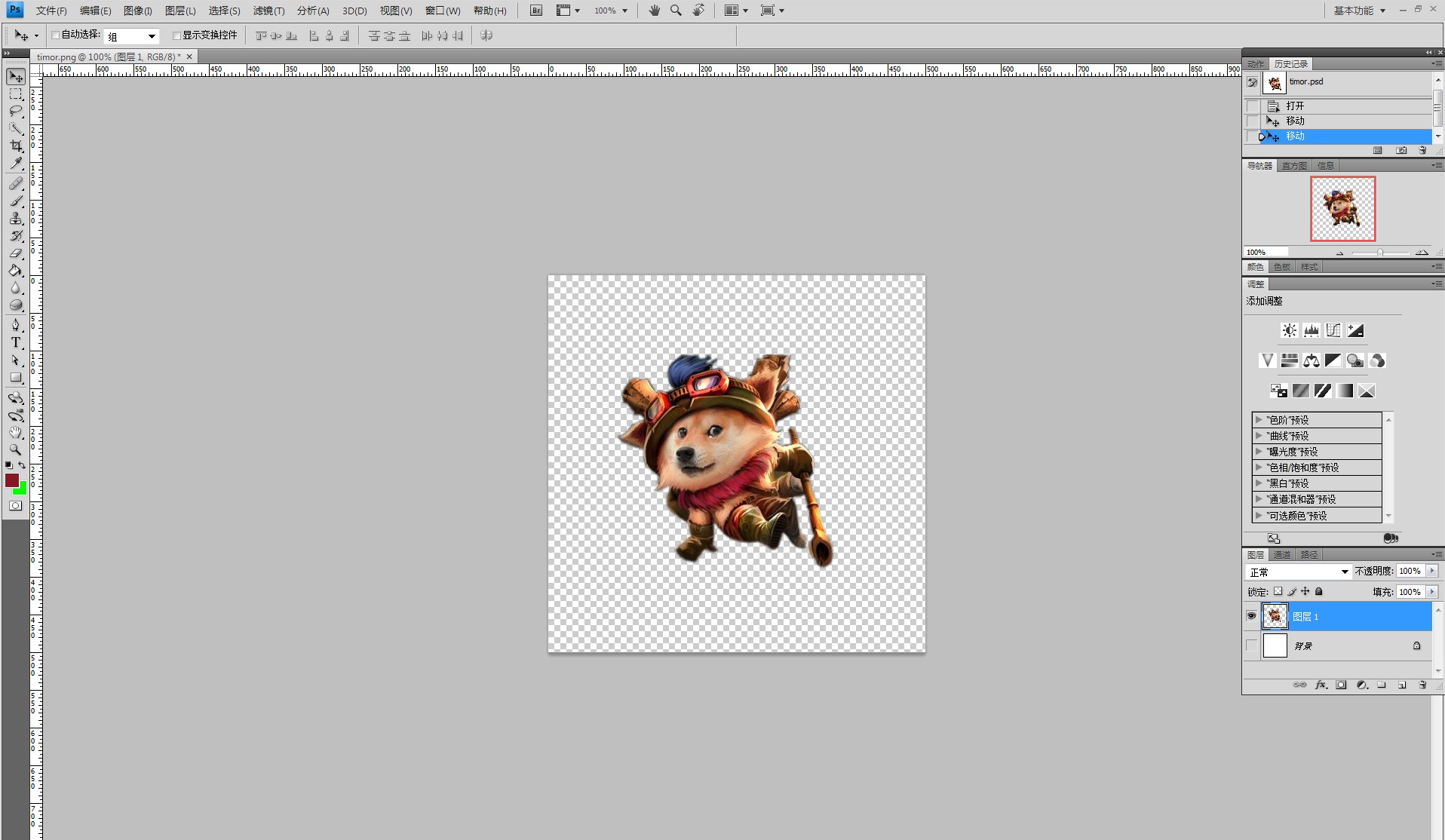Delete the current history state
The height and width of the screenshot is (840, 1445).
(x=1422, y=151)
